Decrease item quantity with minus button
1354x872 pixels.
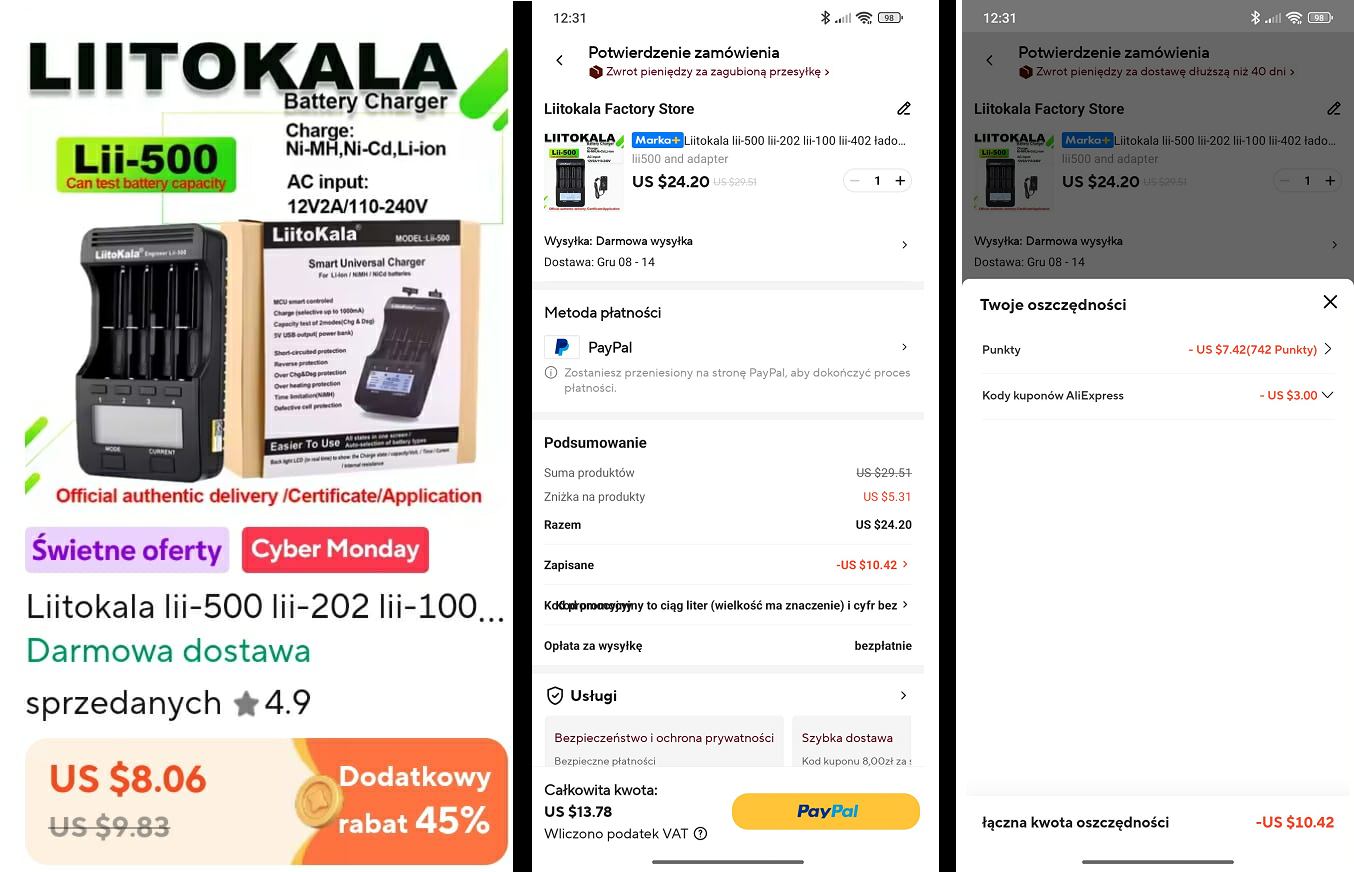854,181
